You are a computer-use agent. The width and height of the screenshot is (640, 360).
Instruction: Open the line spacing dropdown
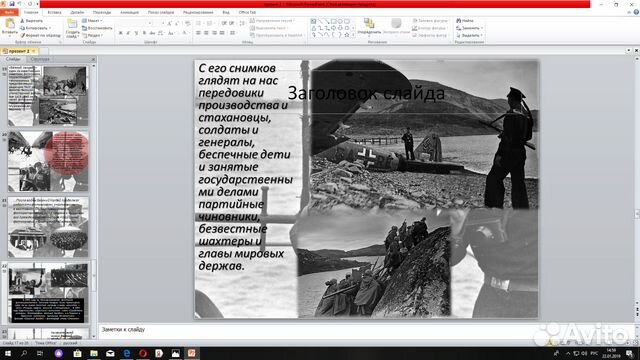click(x=242, y=24)
